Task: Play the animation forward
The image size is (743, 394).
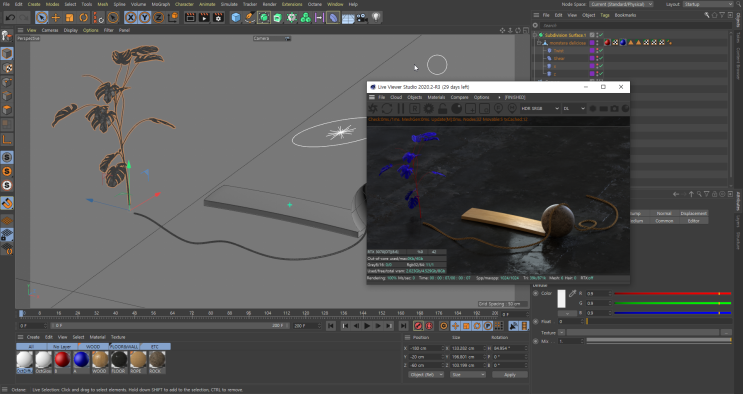Action: (x=367, y=326)
